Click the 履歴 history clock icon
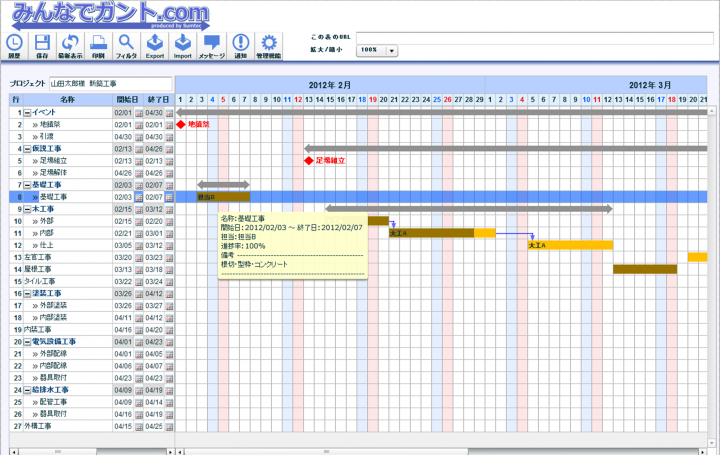 (x=15, y=43)
